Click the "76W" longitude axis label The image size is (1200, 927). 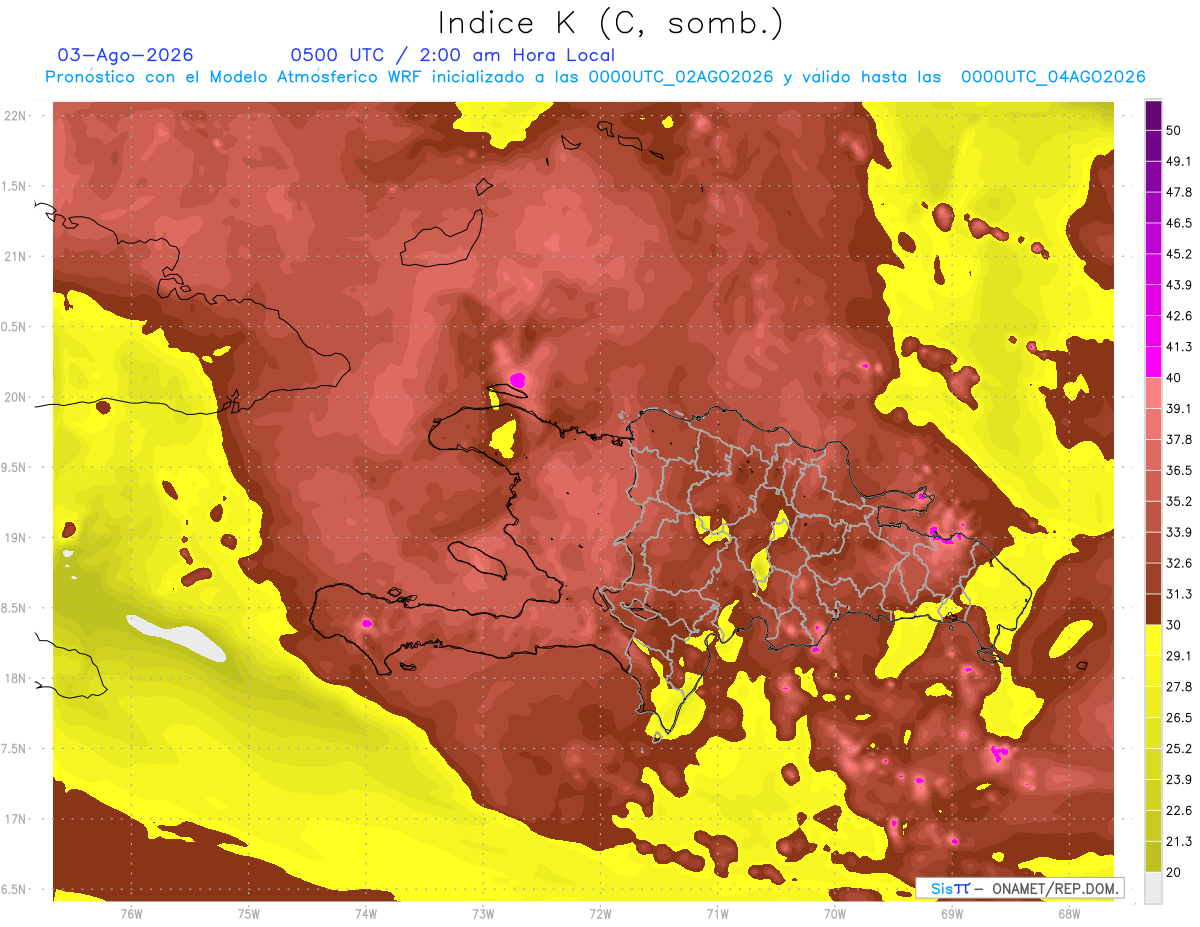tap(131, 914)
